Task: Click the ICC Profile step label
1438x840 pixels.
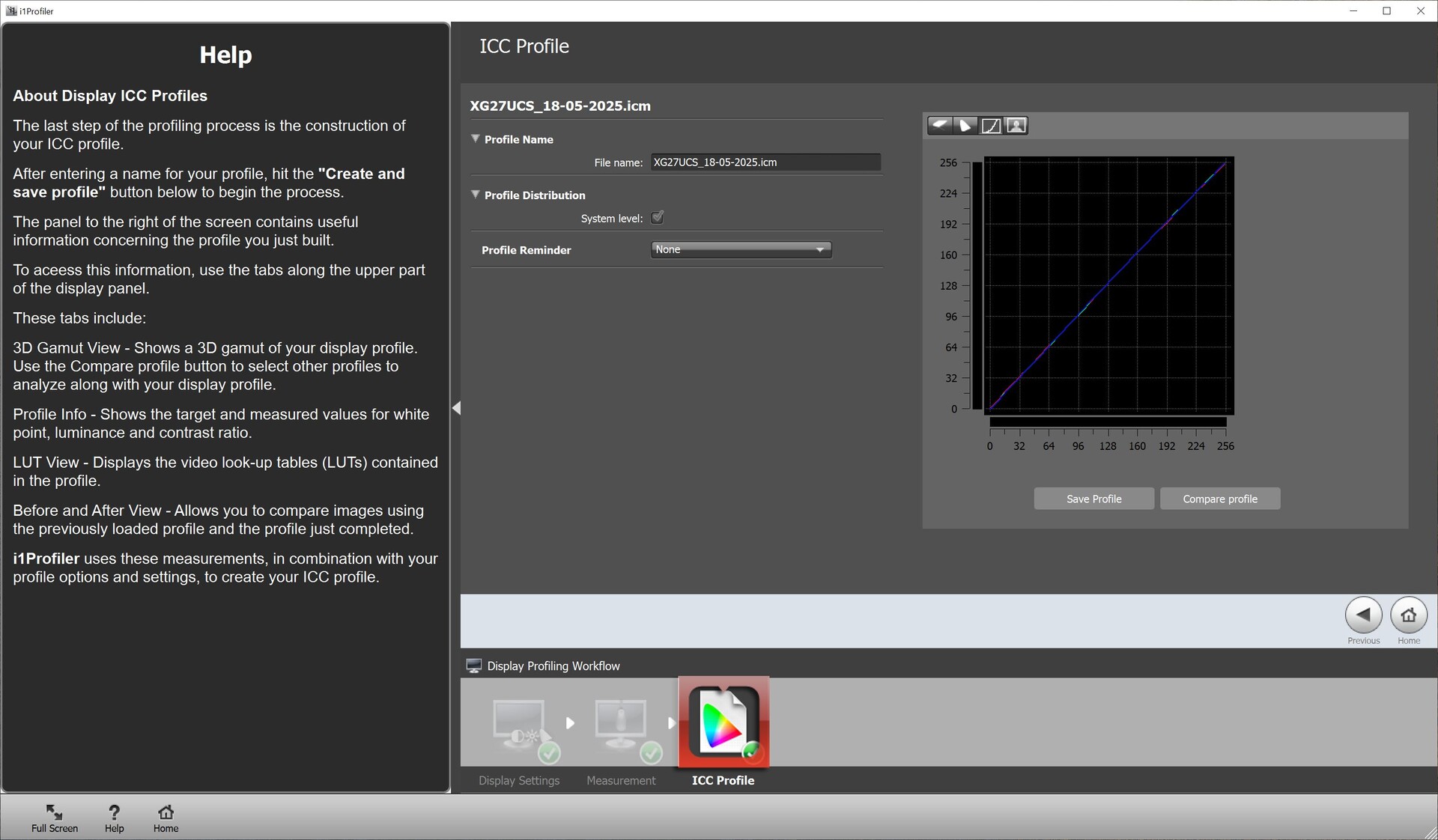Action: coord(723,780)
